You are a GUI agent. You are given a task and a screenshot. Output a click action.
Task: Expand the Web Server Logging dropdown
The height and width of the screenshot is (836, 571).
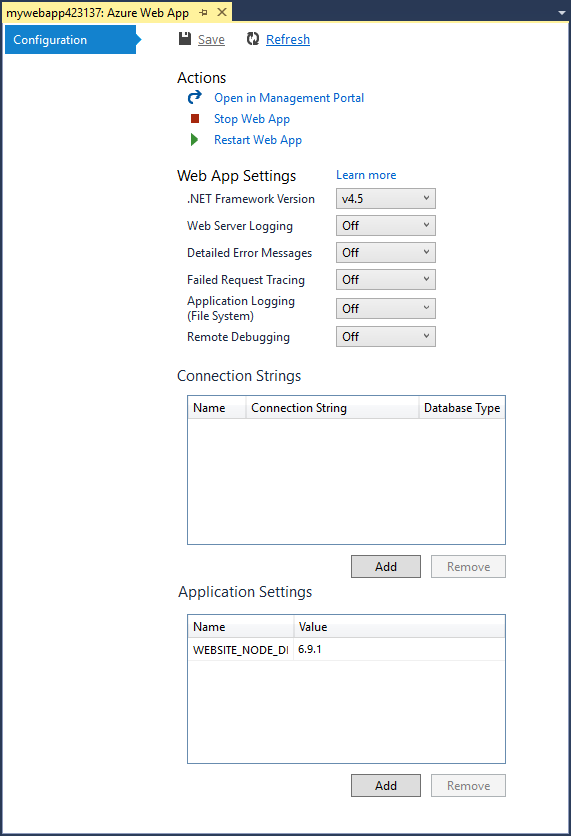(x=385, y=226)
